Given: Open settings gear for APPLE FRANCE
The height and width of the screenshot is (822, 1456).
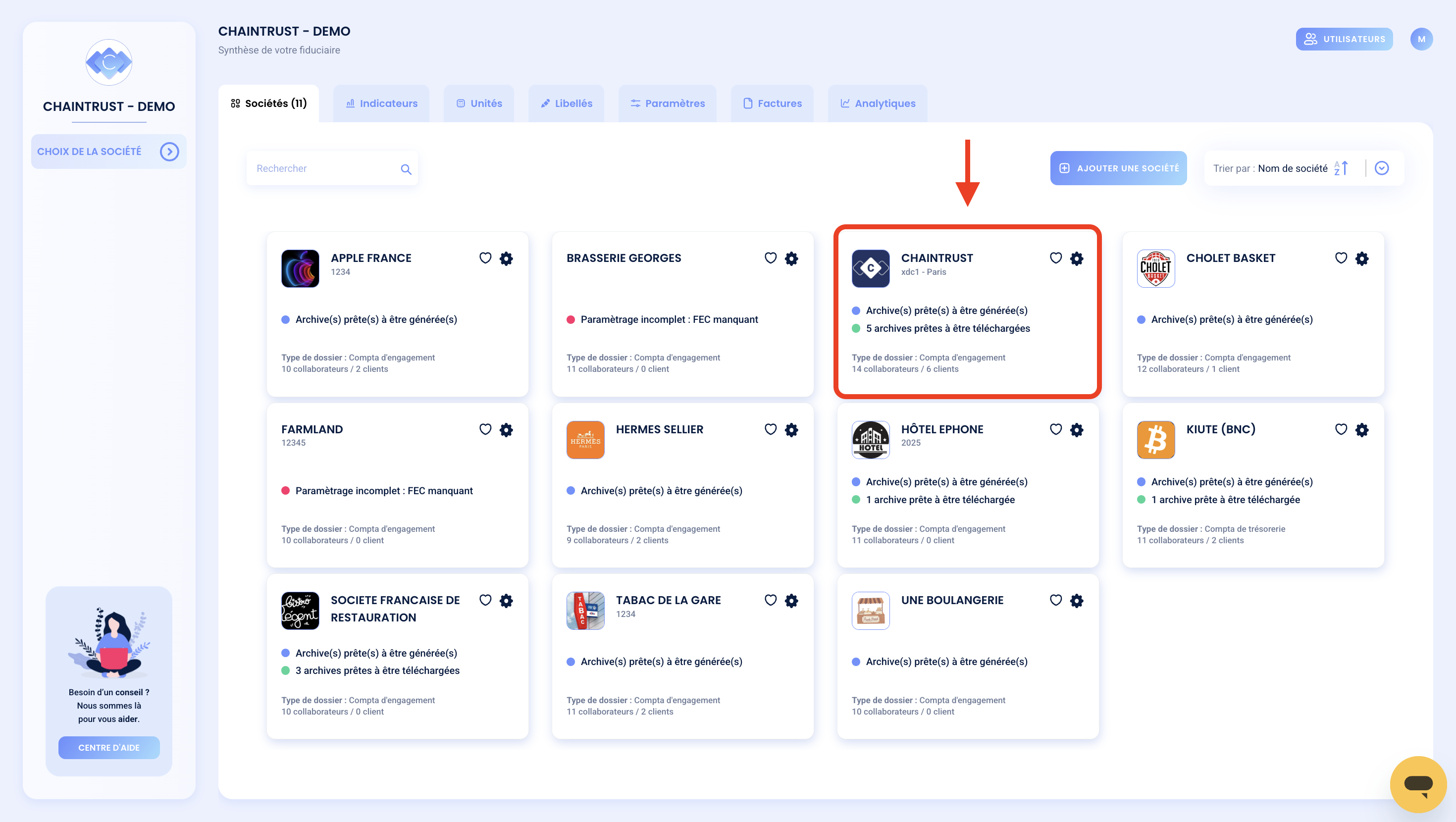Looking at the screenshot, I should coord(507,258).
